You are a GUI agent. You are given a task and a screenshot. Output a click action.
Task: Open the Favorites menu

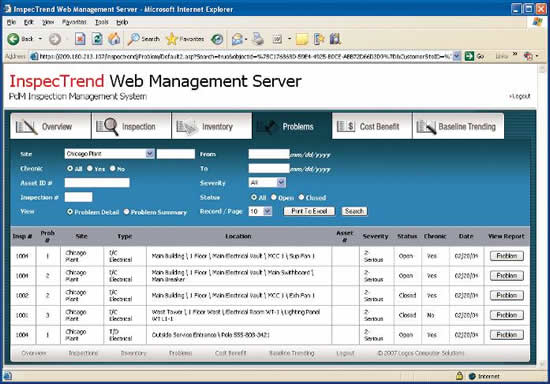(74, 22)
